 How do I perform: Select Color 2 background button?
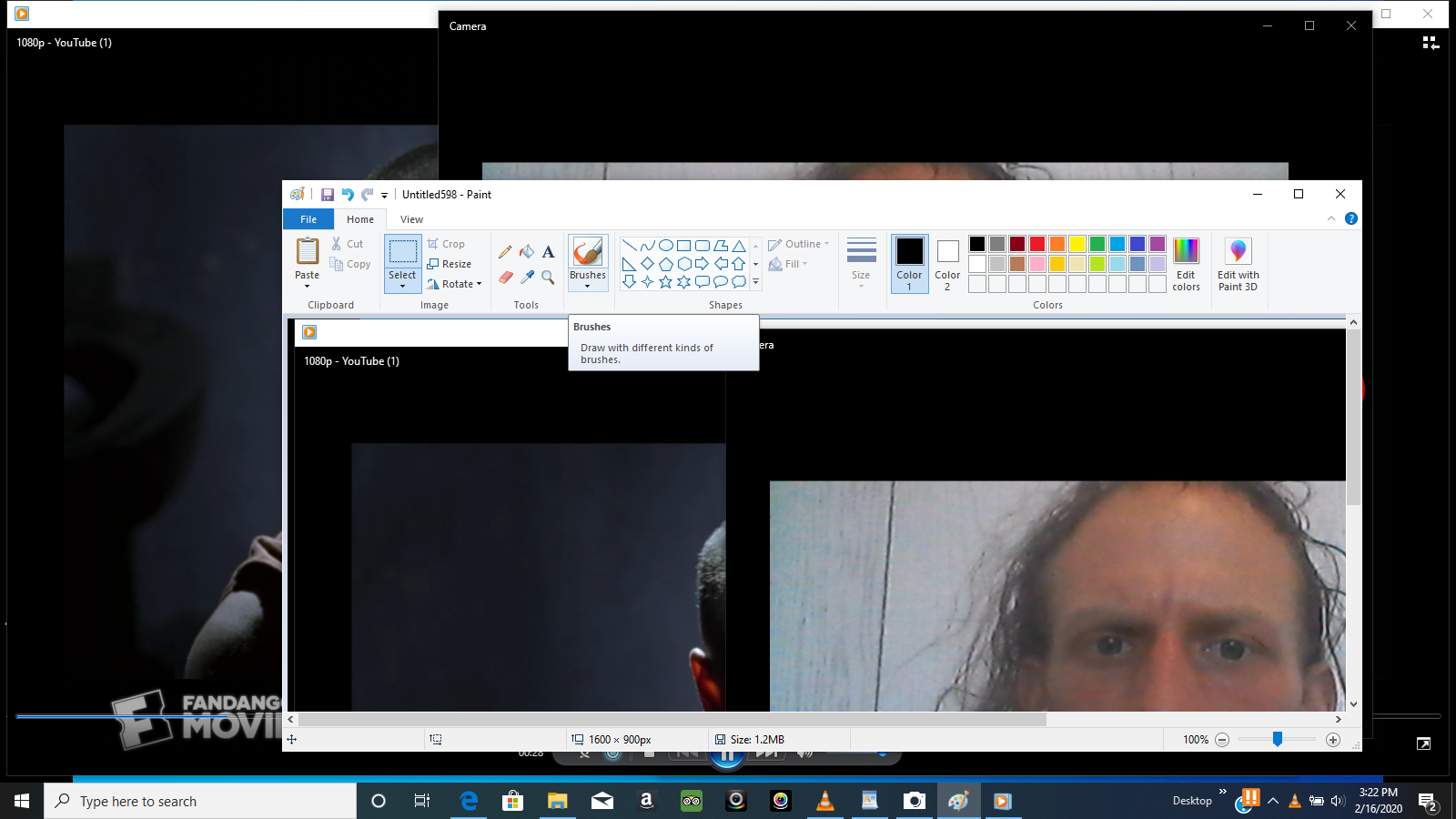click(947, 264)
